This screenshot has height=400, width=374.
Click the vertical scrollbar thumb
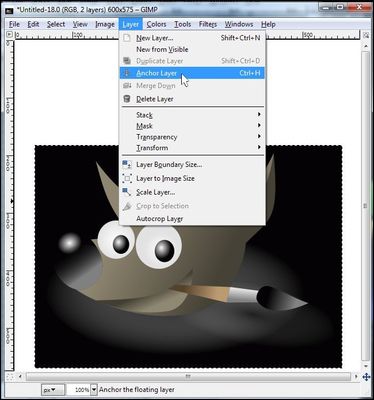pyautogui.click(x=366, y=206)
